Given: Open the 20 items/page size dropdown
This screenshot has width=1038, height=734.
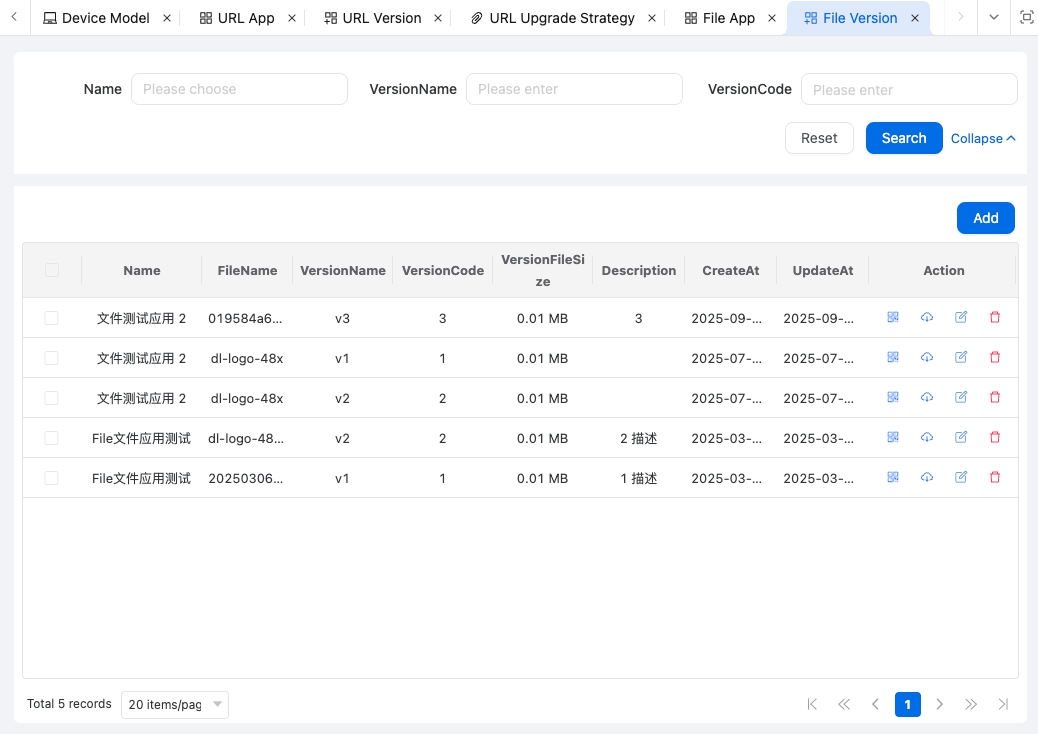Looking at the screenshot, I should click(x=175, y=704).
